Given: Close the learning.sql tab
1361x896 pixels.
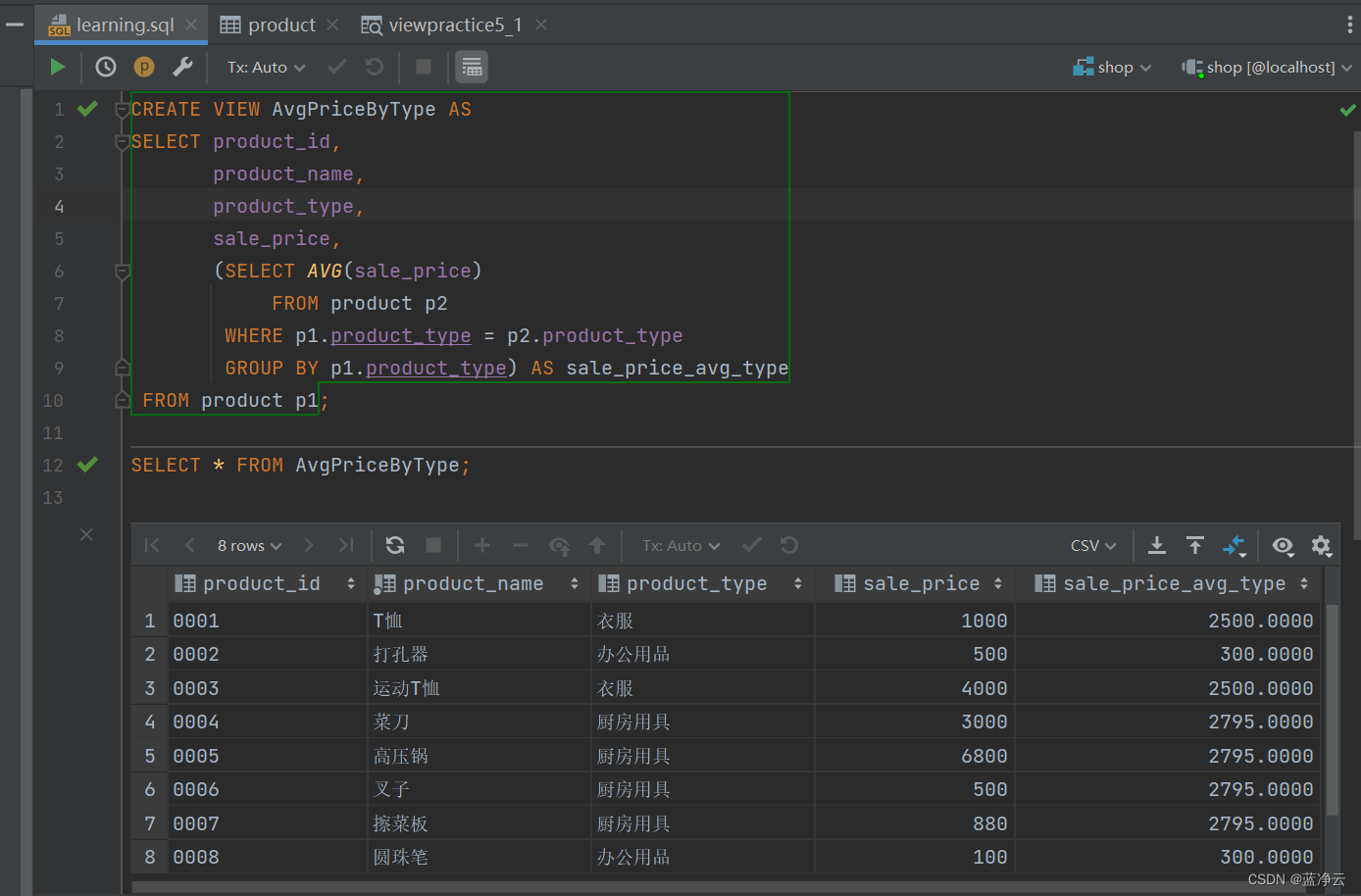Looking at the screenshot, I should pos(191,25).
